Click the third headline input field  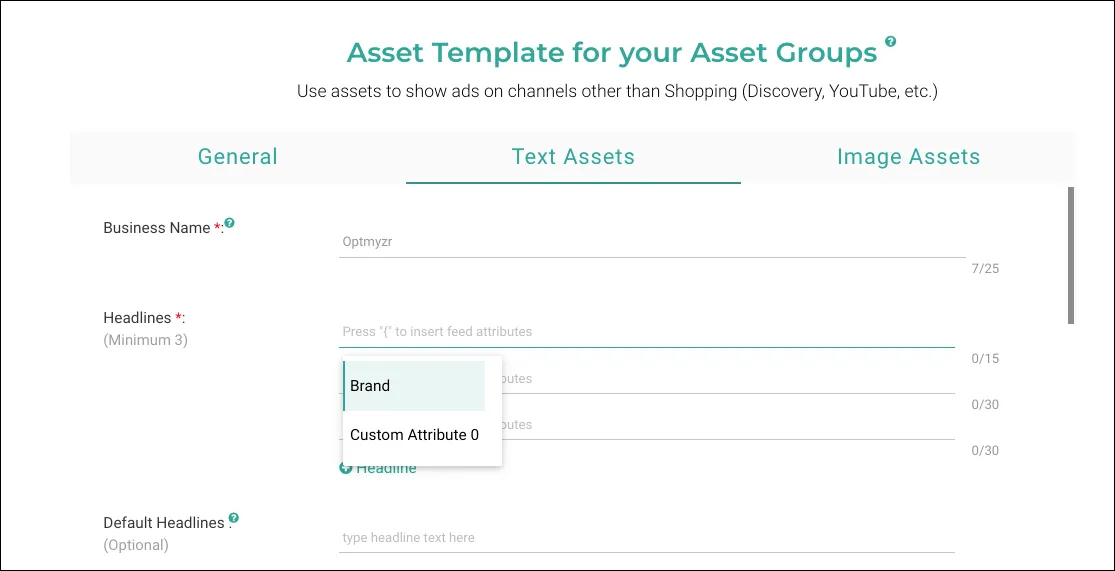point(728,425)
